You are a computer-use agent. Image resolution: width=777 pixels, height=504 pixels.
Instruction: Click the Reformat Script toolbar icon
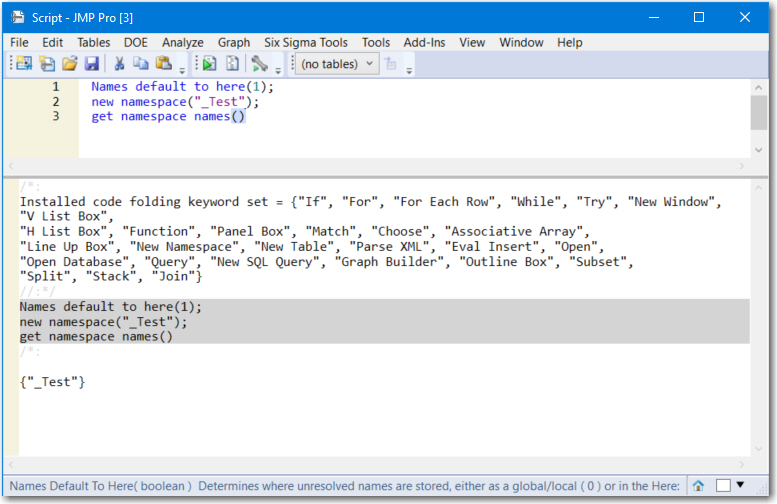[x=232, y=63]
